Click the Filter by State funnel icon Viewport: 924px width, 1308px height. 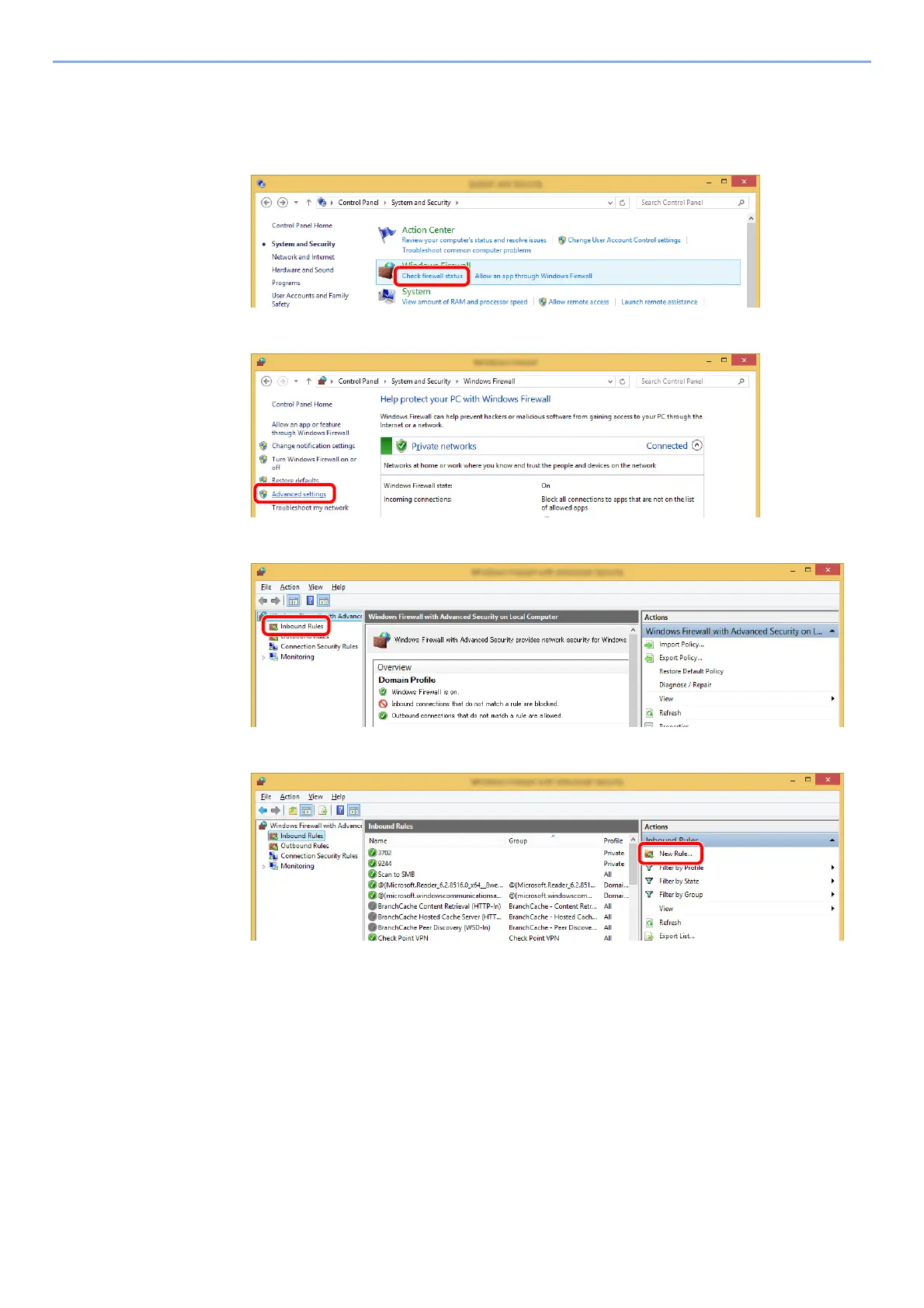tap(649, 881)
